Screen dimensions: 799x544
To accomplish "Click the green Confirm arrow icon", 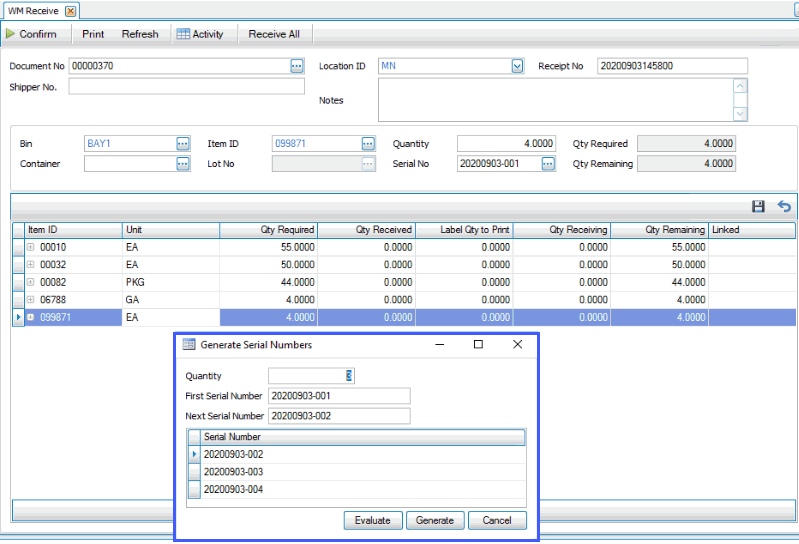I will coord(10,34).
